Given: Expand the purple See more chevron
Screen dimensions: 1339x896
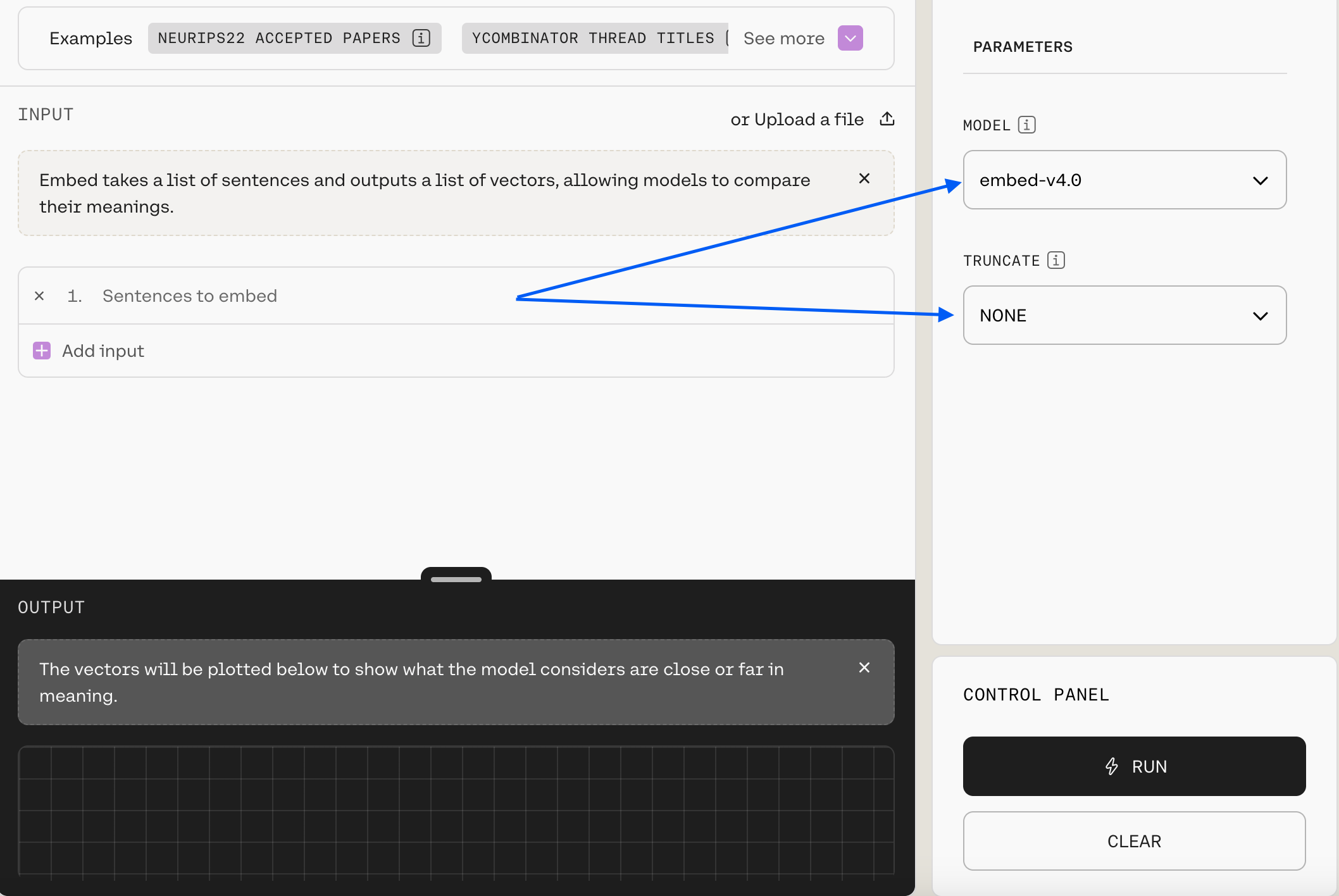Looking at the screenshot, I should 850,38.
